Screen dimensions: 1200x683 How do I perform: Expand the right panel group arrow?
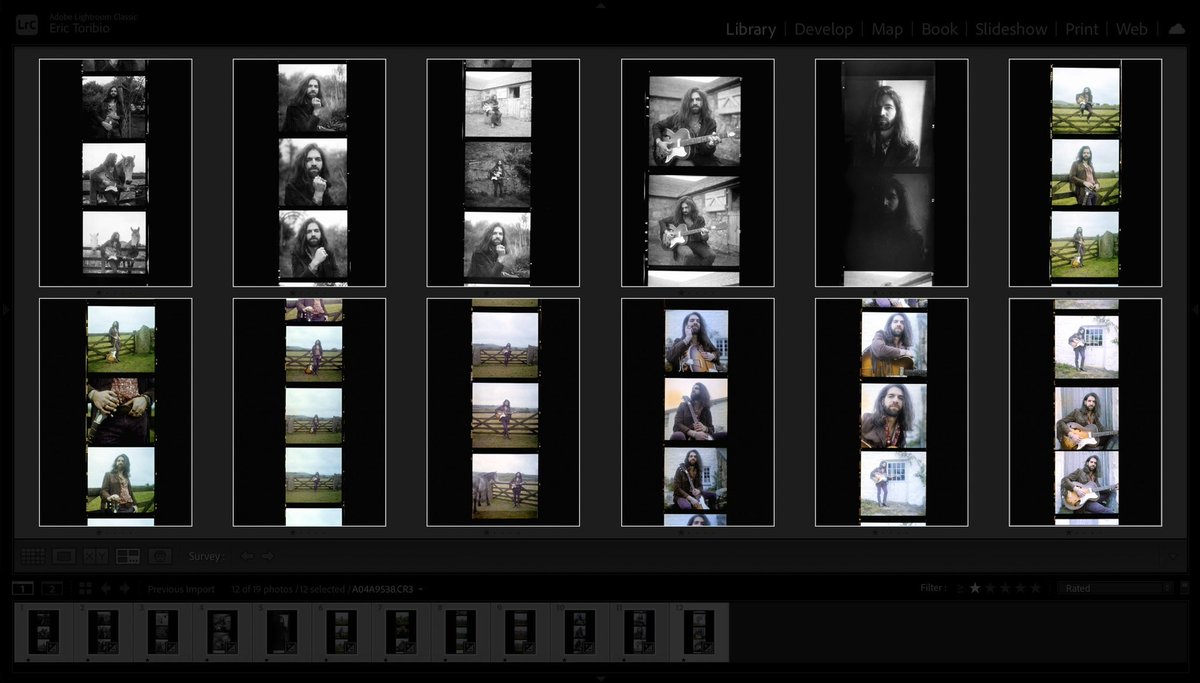pos(1195,311)
